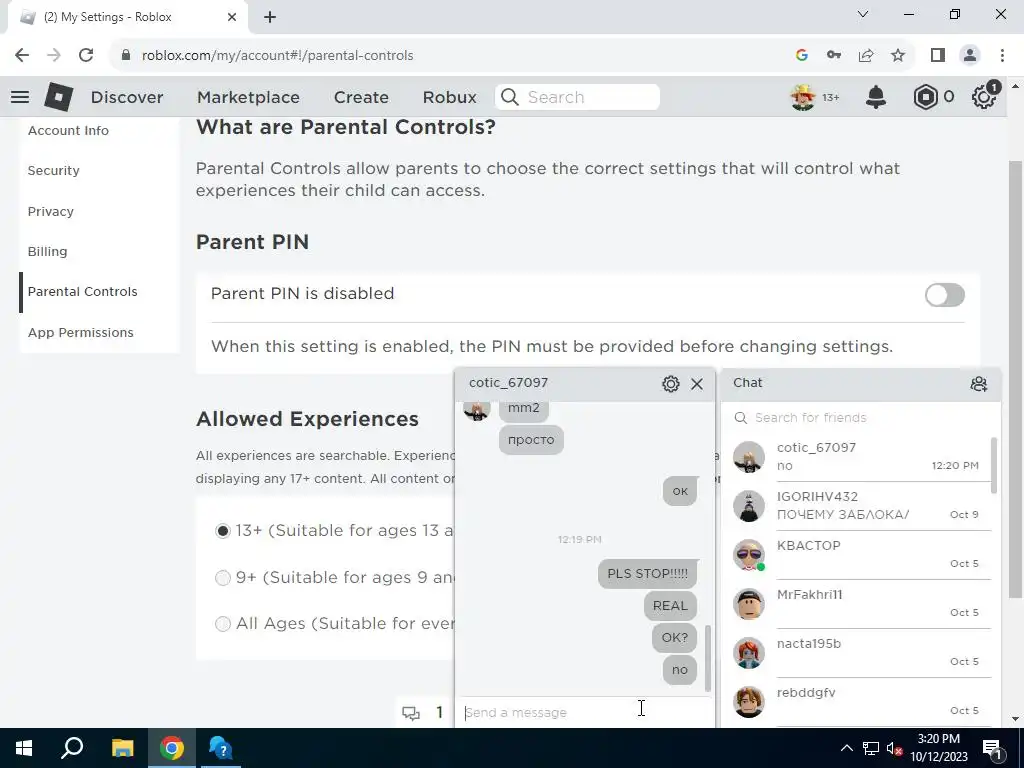Click the create chat group icon
Viewport: 1024px width, 768px height.
[978, 383]
